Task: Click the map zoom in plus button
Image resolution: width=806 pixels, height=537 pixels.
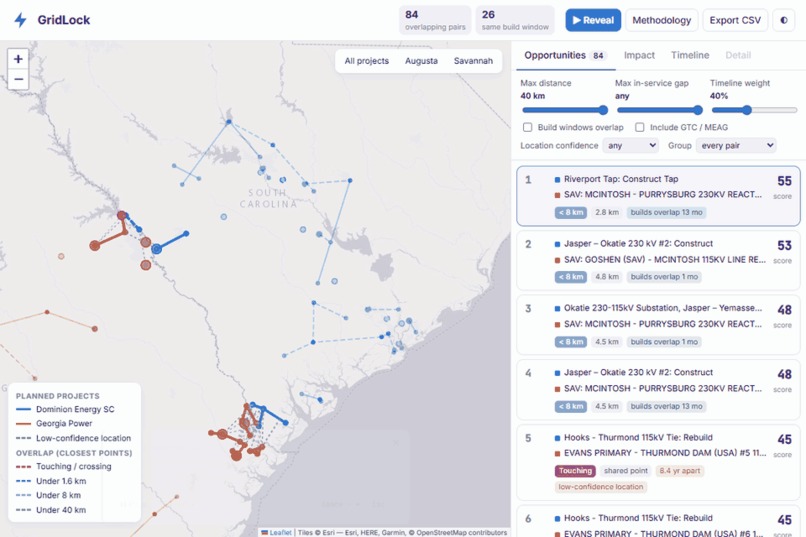Action: pyautogui.click(x=18, y=59)
